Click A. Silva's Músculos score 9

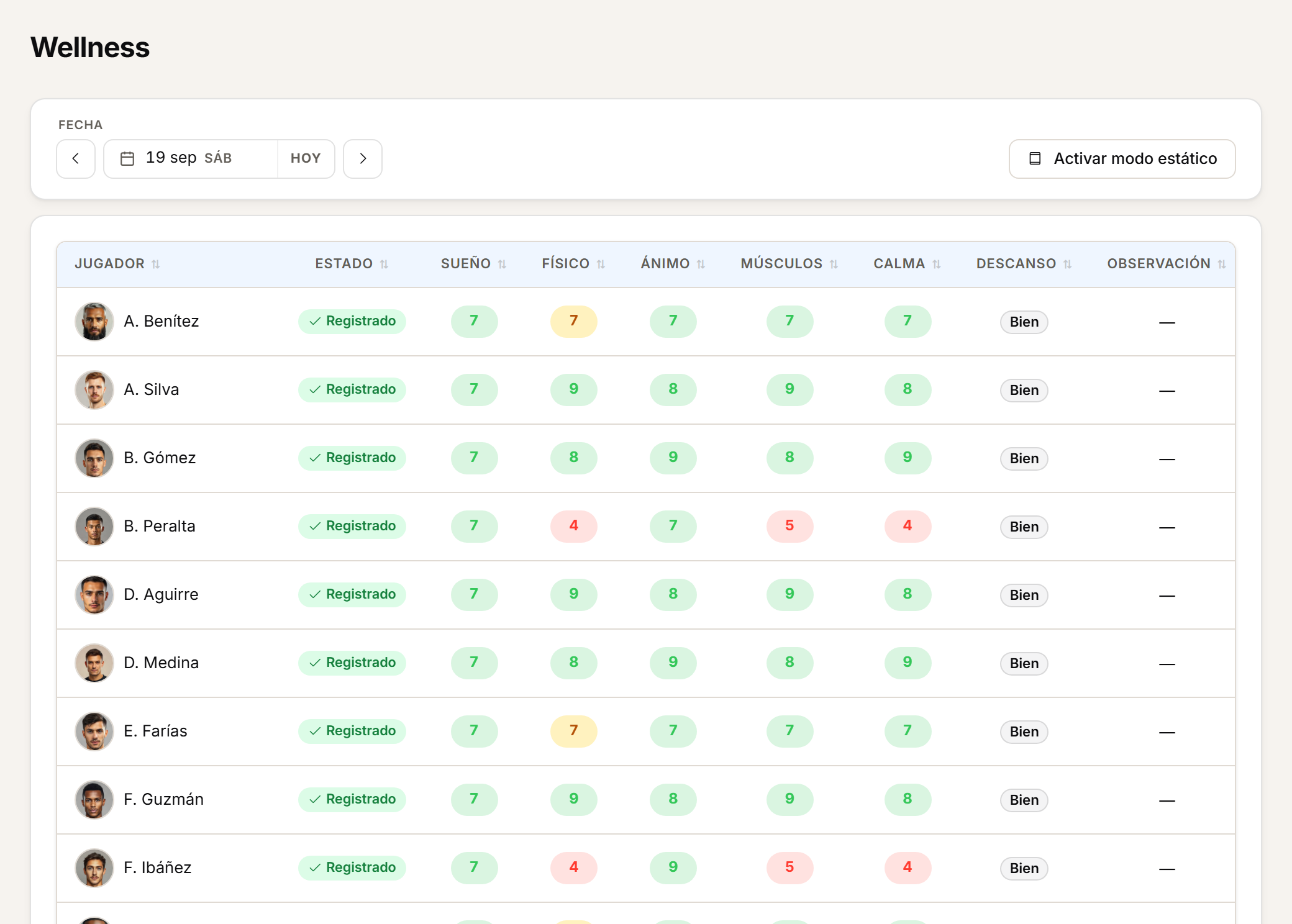click(789, 389)
